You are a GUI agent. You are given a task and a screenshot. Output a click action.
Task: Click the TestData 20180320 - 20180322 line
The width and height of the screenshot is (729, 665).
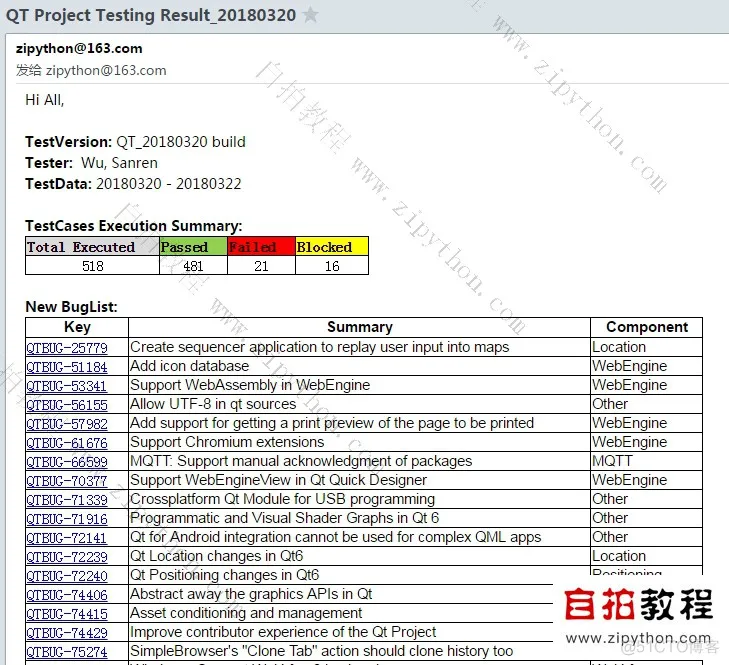click(x=133, y=184)
